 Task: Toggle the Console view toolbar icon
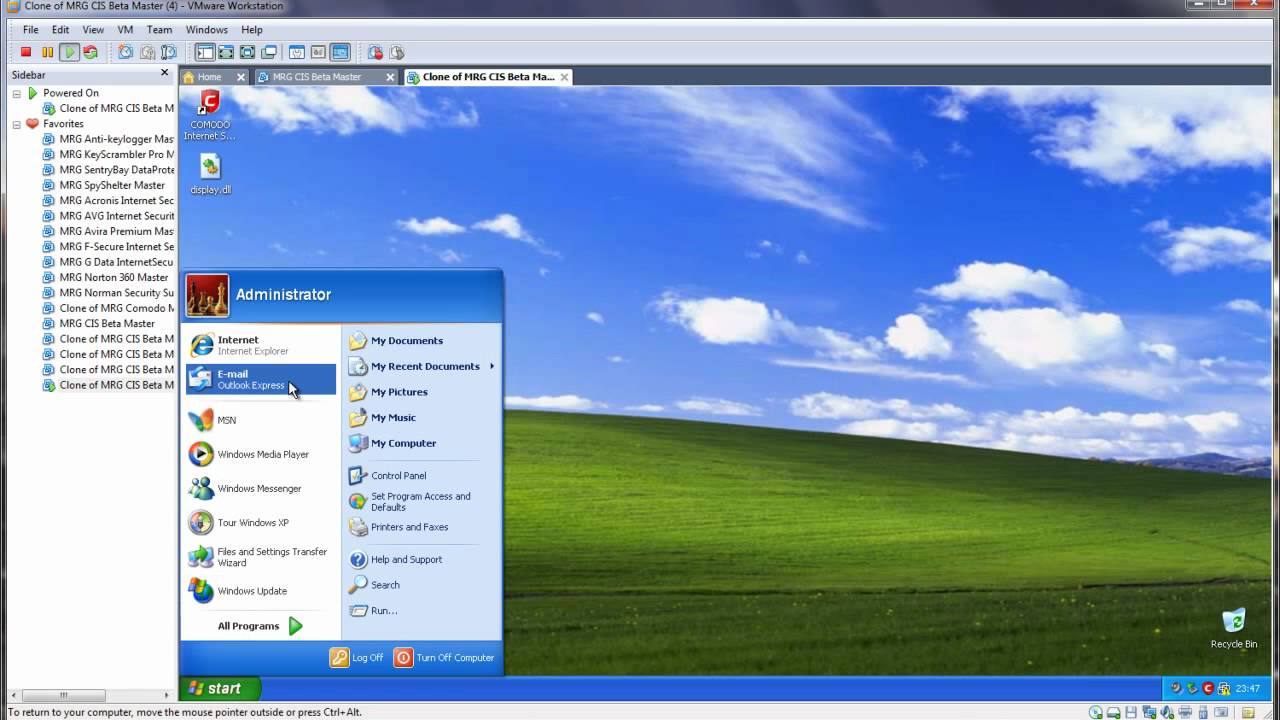pyautogui.click(x=340, y=52)
